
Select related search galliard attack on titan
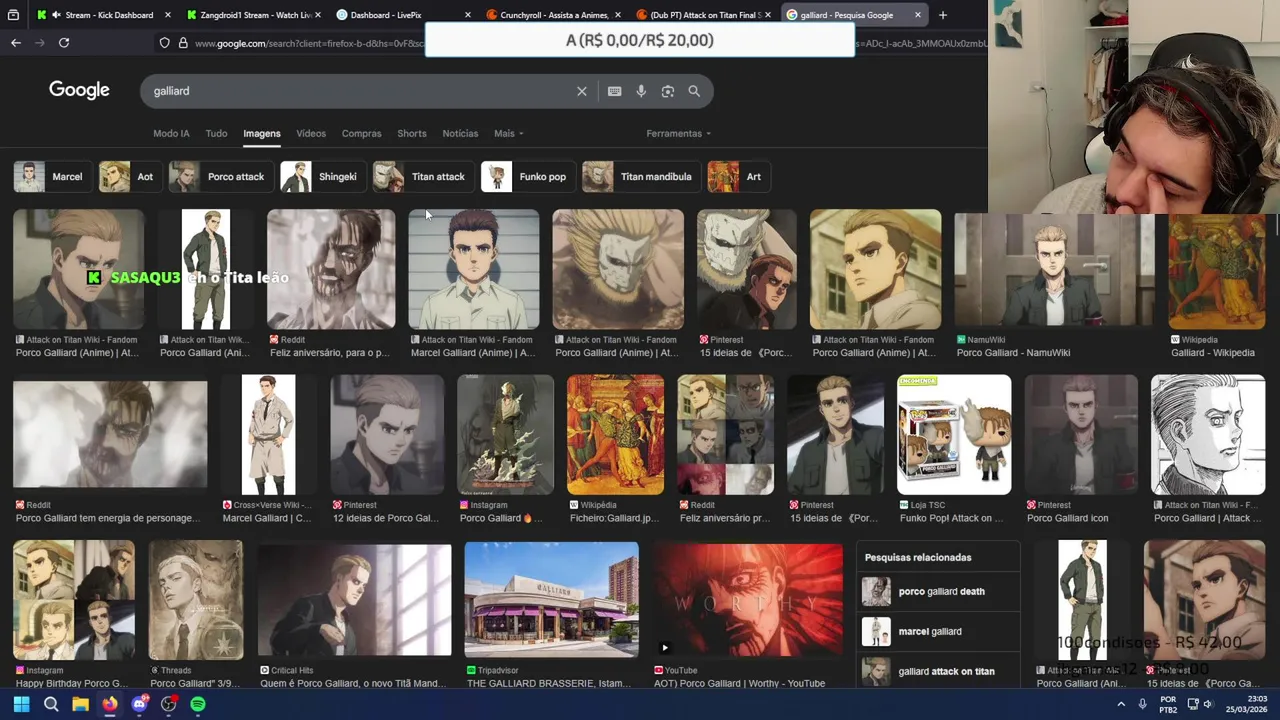pos(940,672)
